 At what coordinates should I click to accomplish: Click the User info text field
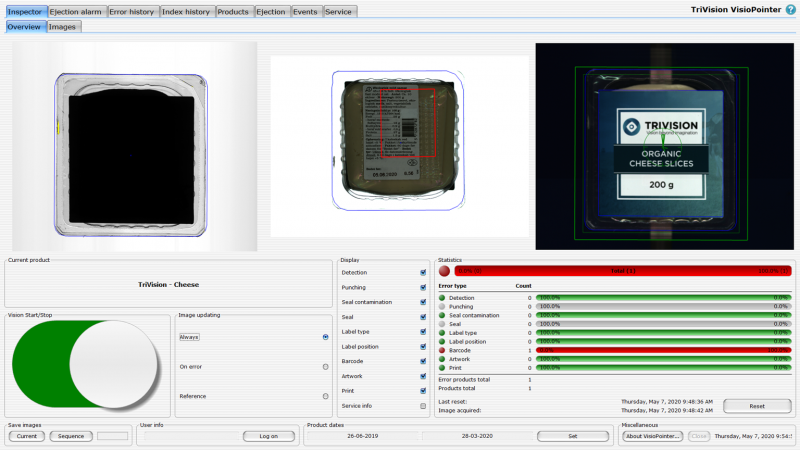click(191, 436)
